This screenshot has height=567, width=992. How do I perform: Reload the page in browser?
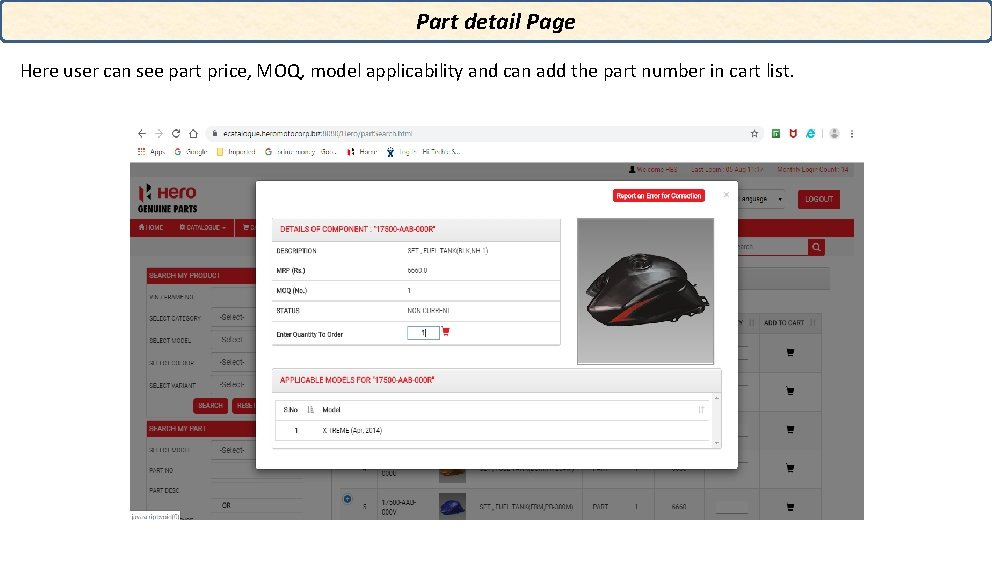(176, 134)
